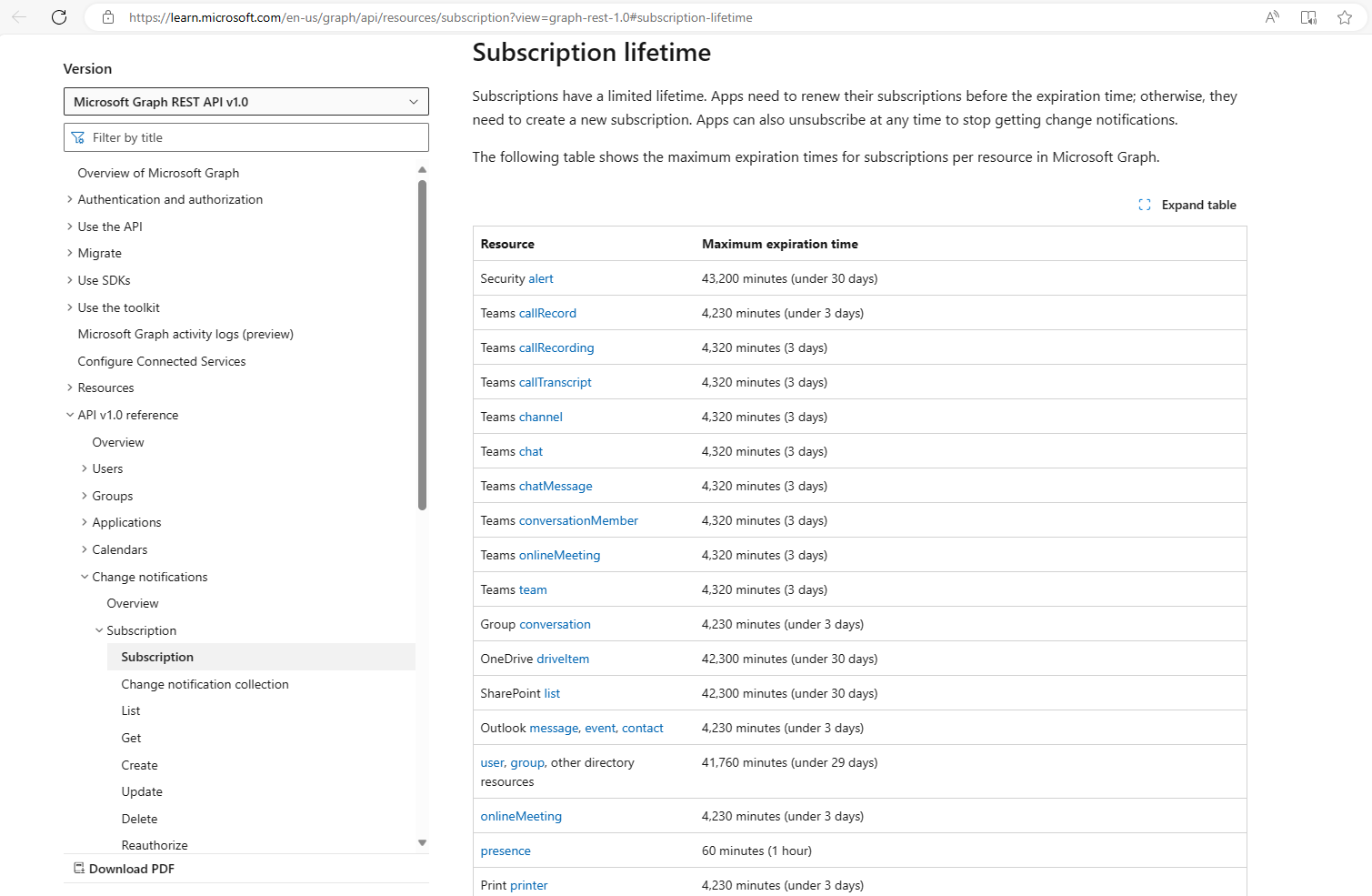Expand the Resources tree node
The height and width of the screenshot is (896, 1372).
[70, 388]
